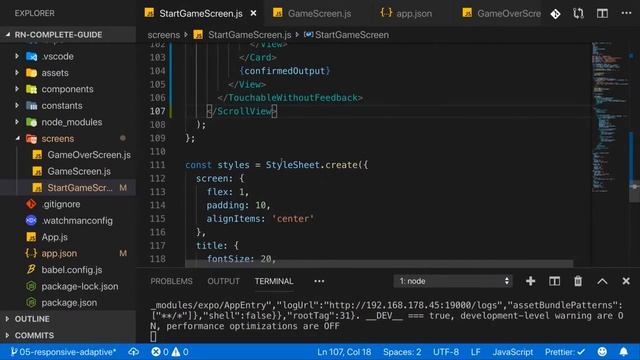The width and height of the screenshot is (640, 360).
Task: Click the minimap code overview
Action: pyautogui.click(x=610, y=118)
